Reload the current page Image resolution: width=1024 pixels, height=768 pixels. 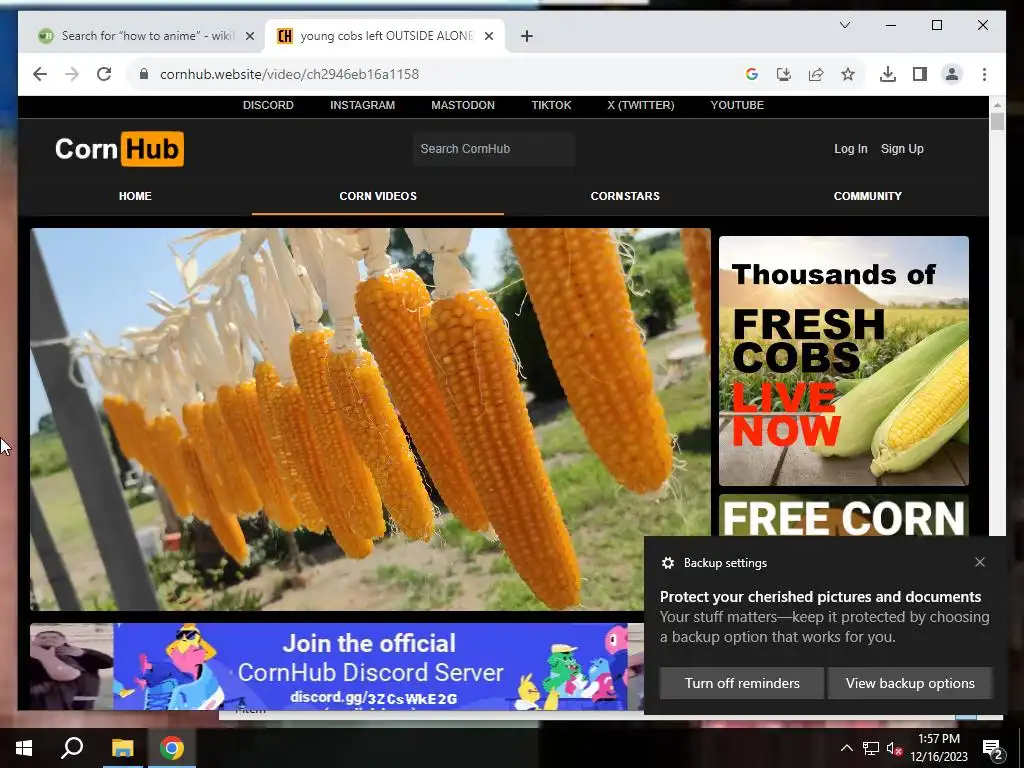pyautogui.click(x=104, y=74)
